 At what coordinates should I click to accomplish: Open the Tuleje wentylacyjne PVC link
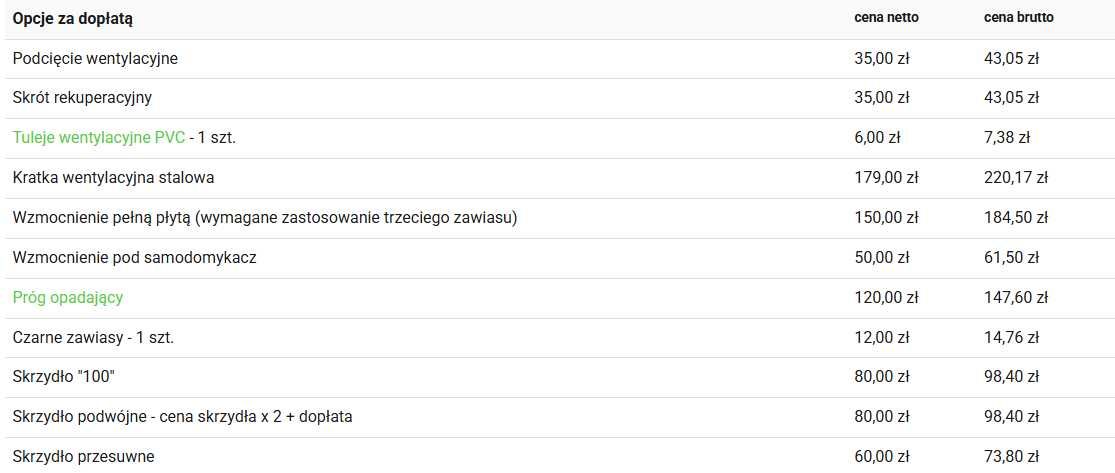[99, 138]
